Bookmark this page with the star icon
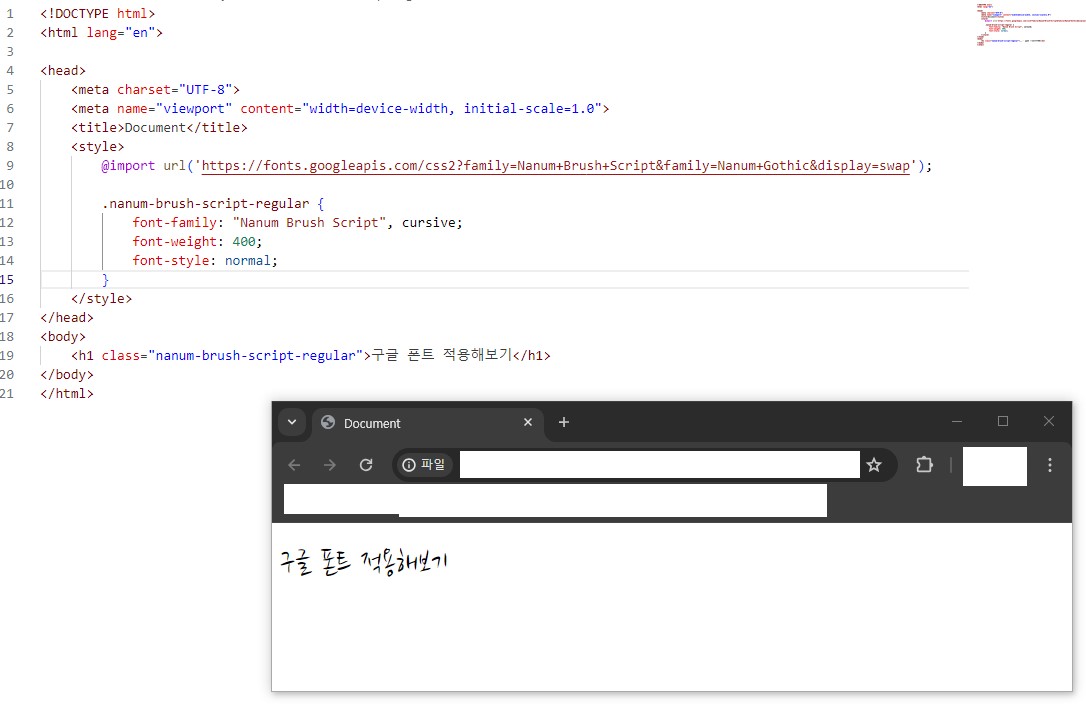Viewport: 1086px width, 710px height. point(874,465)
